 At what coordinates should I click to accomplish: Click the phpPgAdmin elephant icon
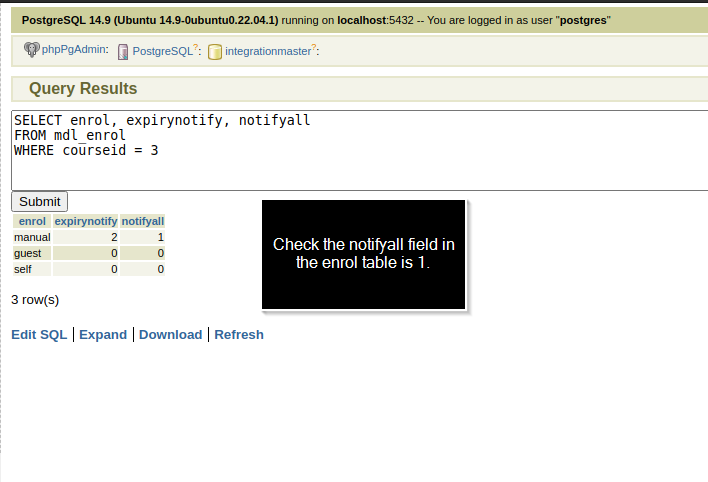32,50
